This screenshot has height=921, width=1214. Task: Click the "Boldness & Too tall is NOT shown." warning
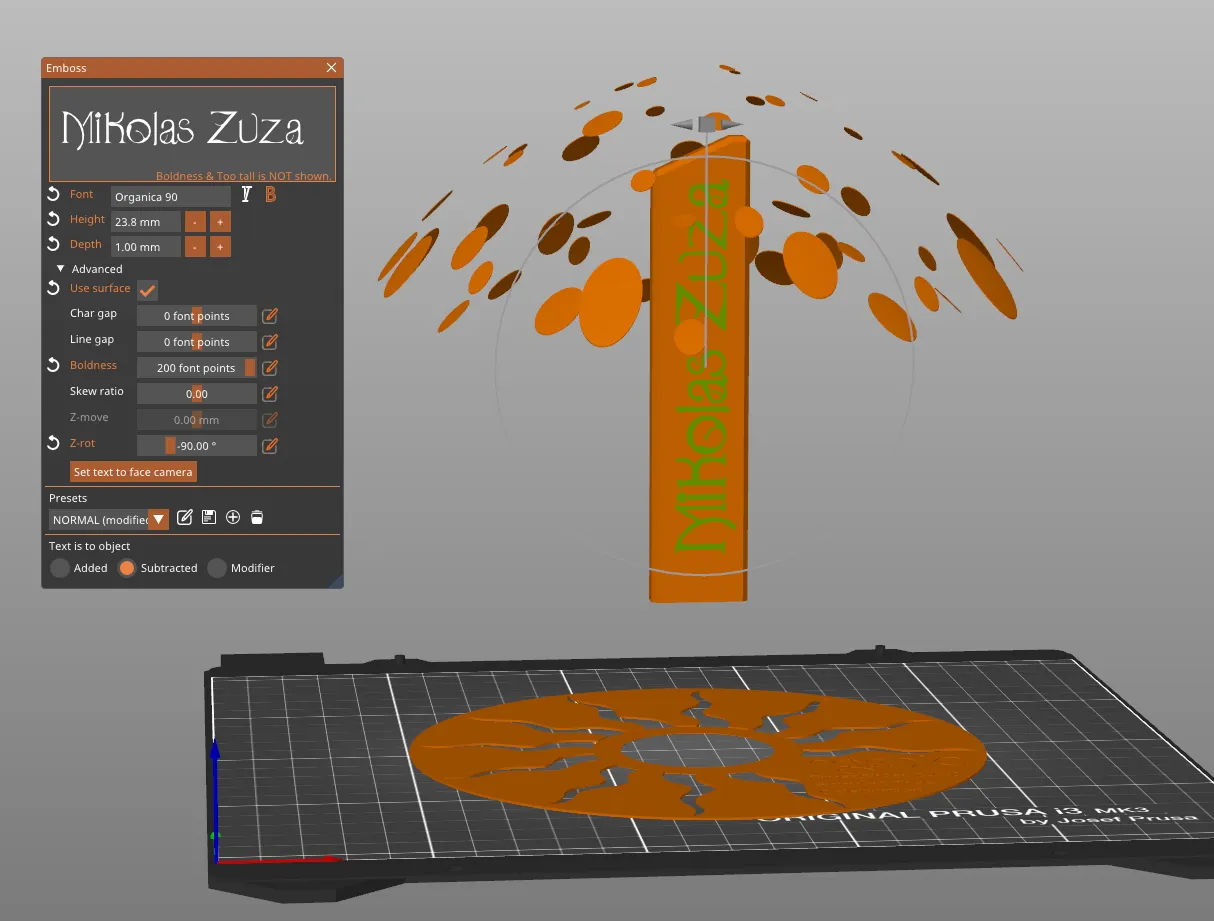click(244, 176)
